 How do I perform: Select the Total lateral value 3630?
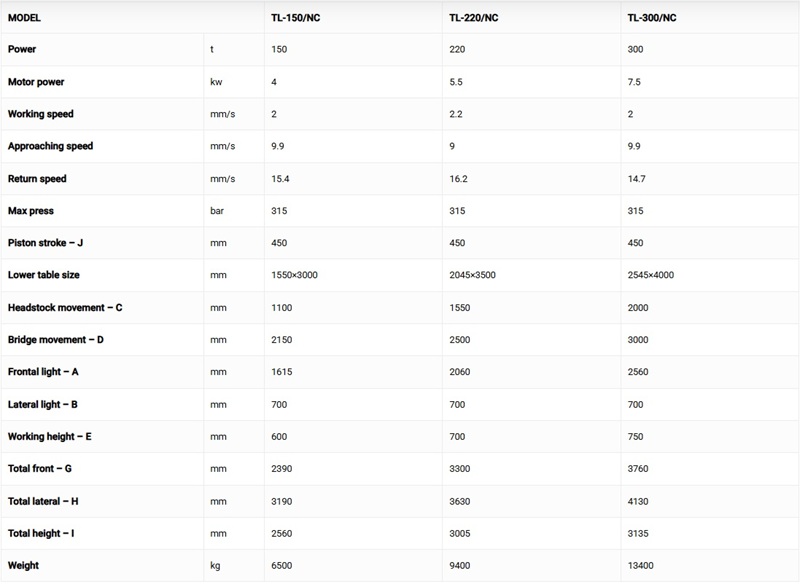click(x=461, y=502)
